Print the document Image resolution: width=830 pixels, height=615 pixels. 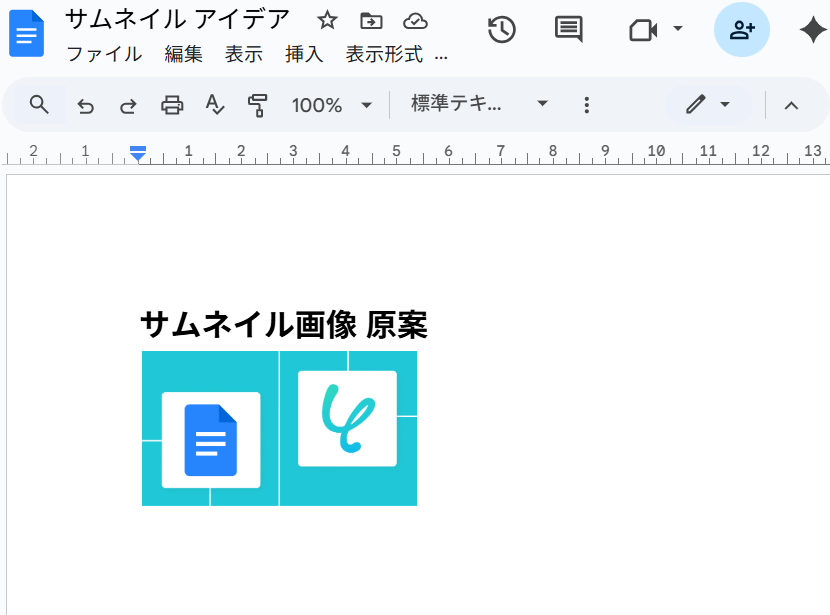[172, 105]
